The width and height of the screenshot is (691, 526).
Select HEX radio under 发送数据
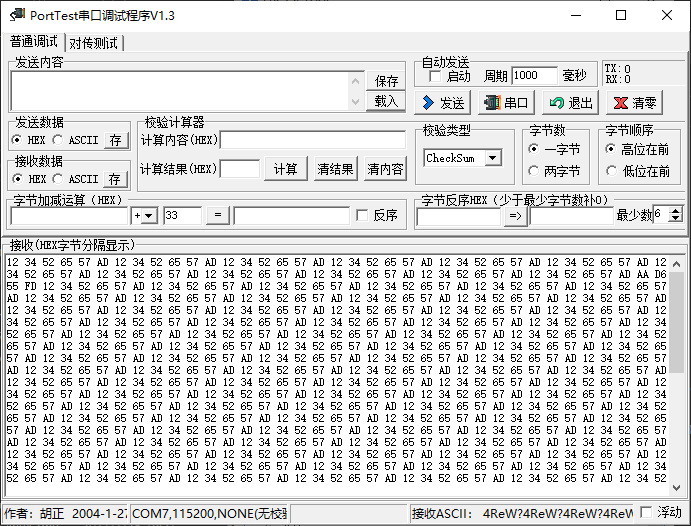[17, 140]
